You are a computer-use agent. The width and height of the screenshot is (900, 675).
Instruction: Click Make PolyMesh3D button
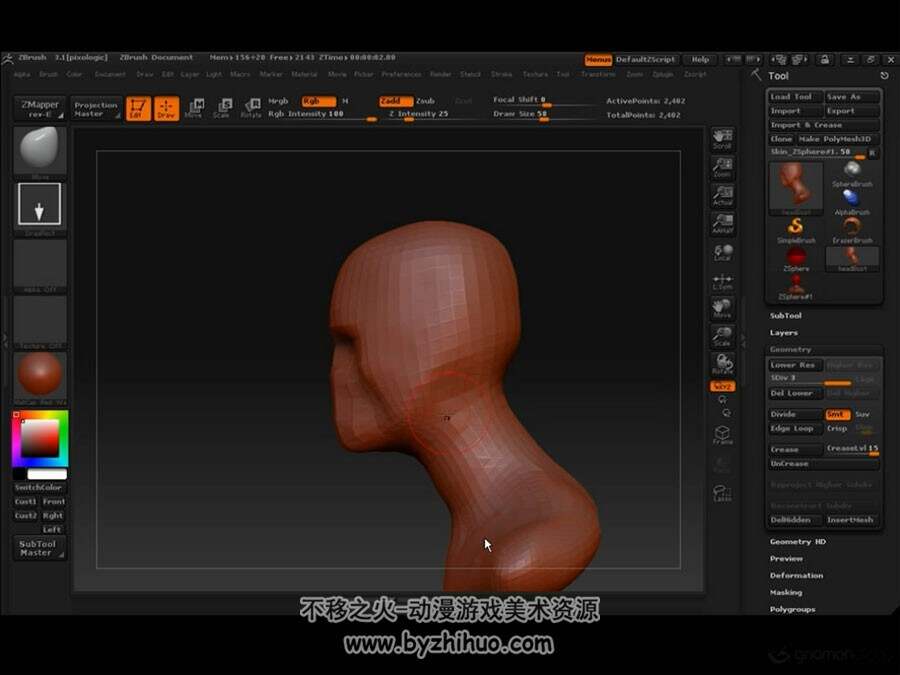pyautogui.click(x=837, y=139)
